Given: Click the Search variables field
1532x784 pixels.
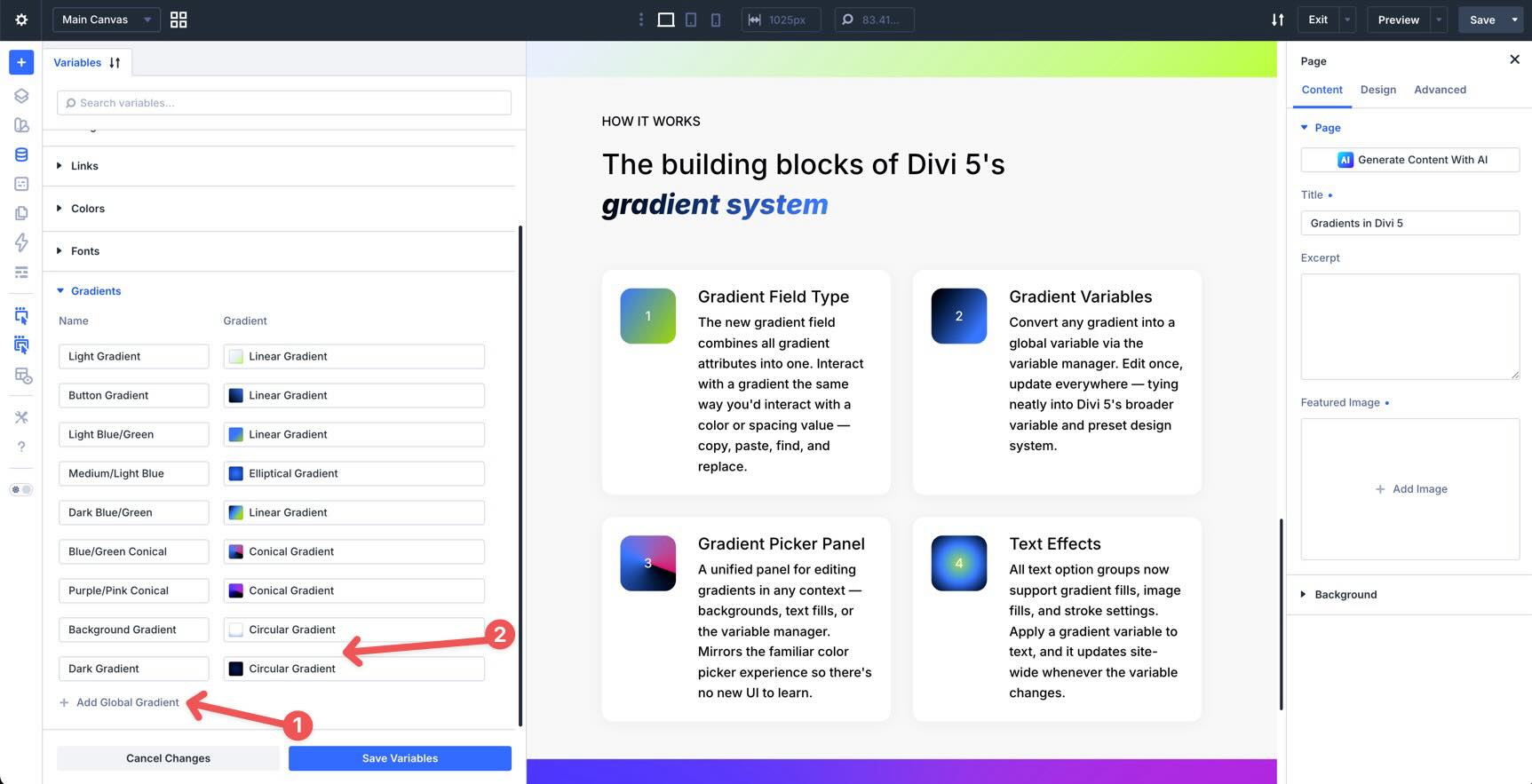Looking at the screenshot, I should click(284, 103).
